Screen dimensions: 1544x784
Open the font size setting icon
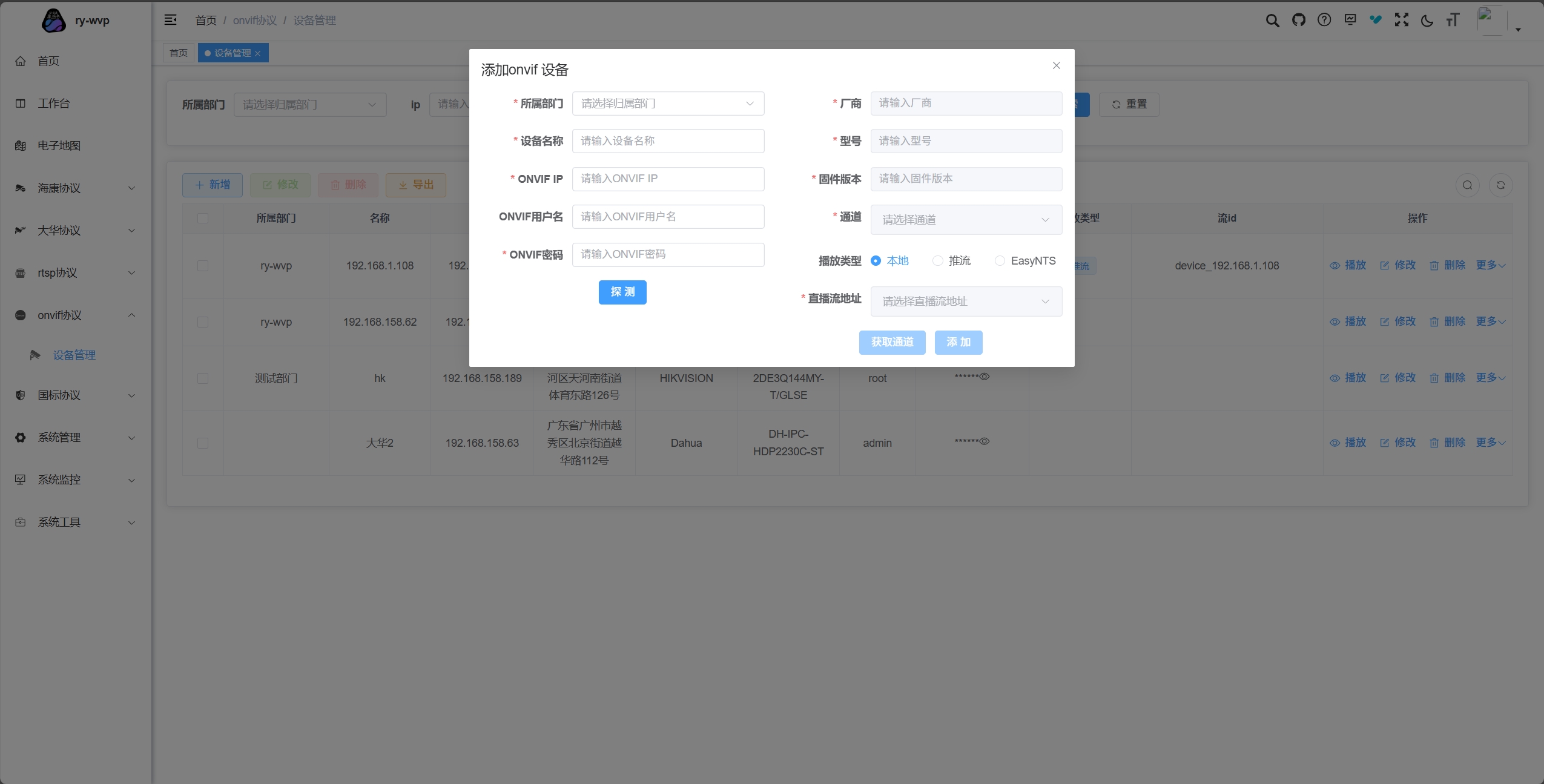(x=1453, y=21)
